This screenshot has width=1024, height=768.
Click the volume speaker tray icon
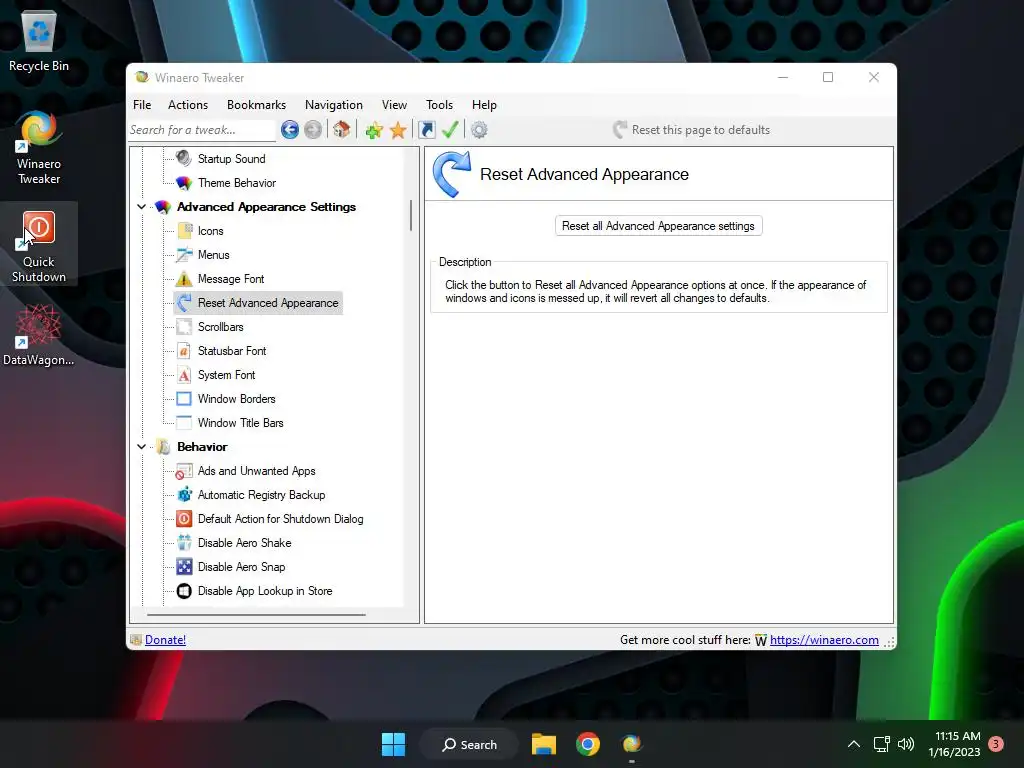pos(906,744)
